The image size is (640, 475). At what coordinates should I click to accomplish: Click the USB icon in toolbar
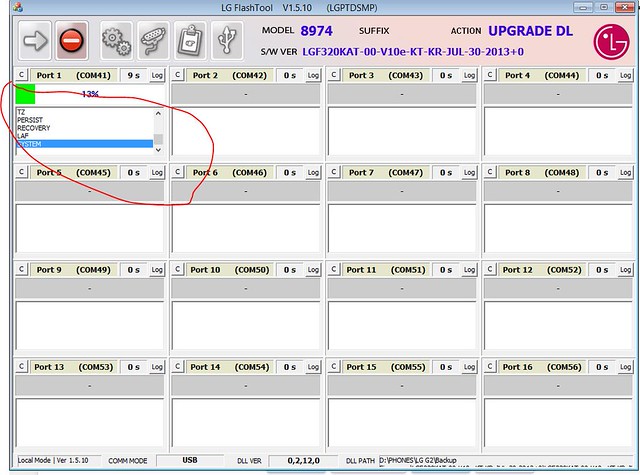[227, 42]
